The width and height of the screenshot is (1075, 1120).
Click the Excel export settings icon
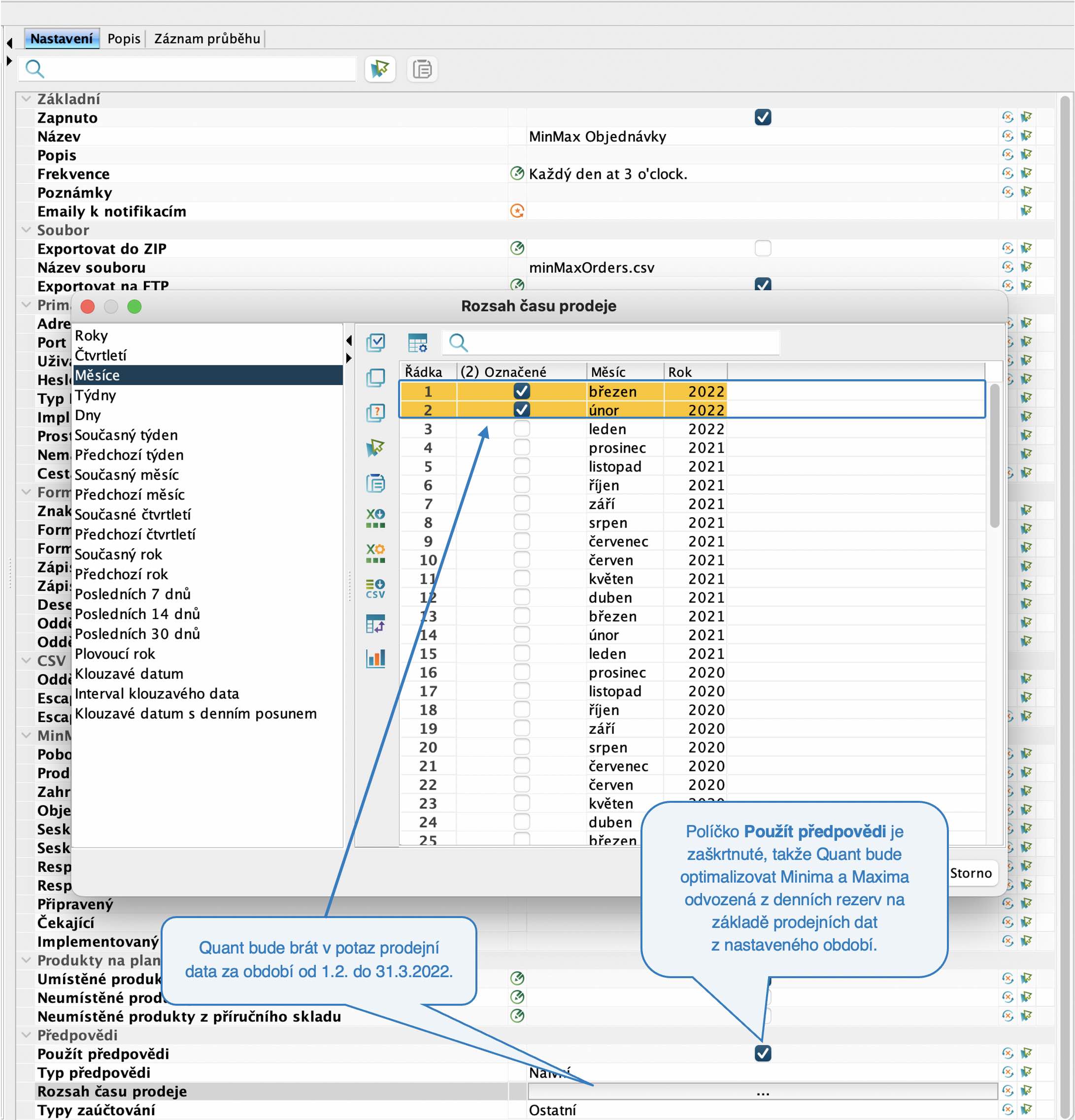click(x=375, y=553)
